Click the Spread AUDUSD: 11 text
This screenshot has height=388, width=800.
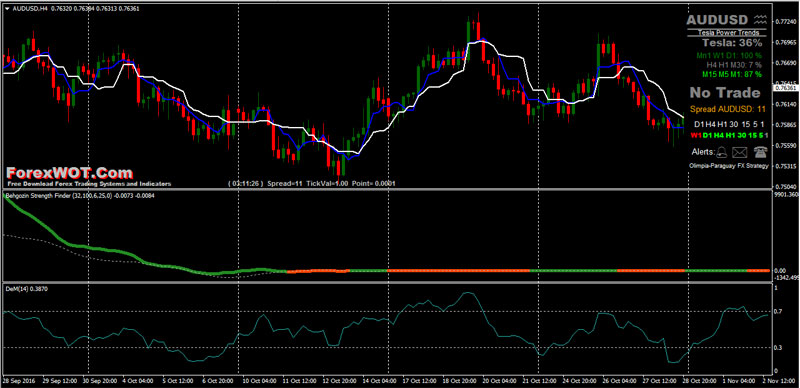point(728,109)
